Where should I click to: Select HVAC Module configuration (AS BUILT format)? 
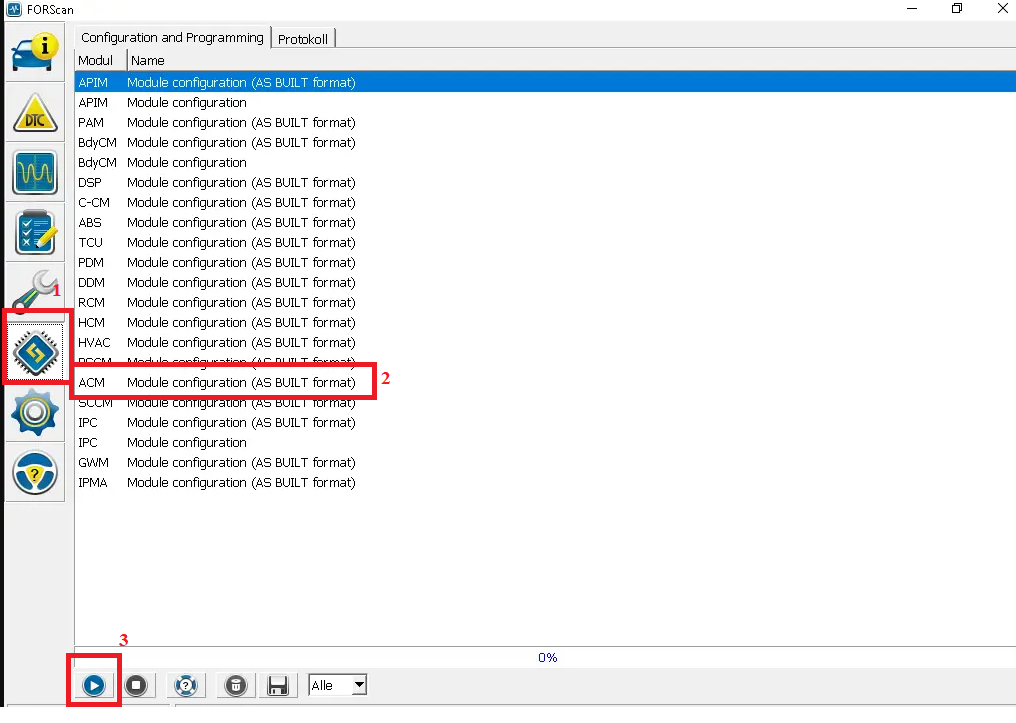click(545, 343)
